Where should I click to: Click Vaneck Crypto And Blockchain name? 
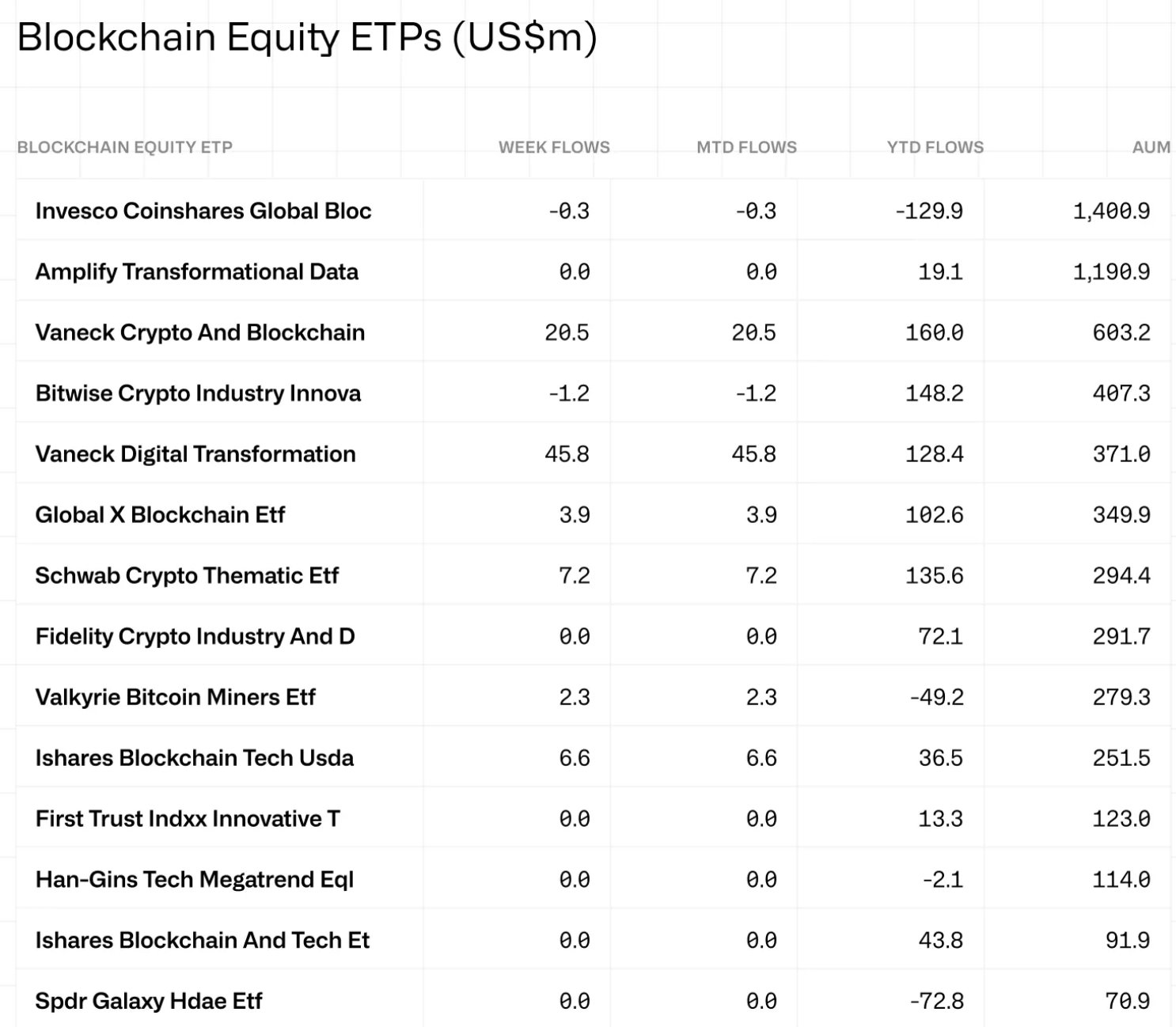[x=200, y=332]
